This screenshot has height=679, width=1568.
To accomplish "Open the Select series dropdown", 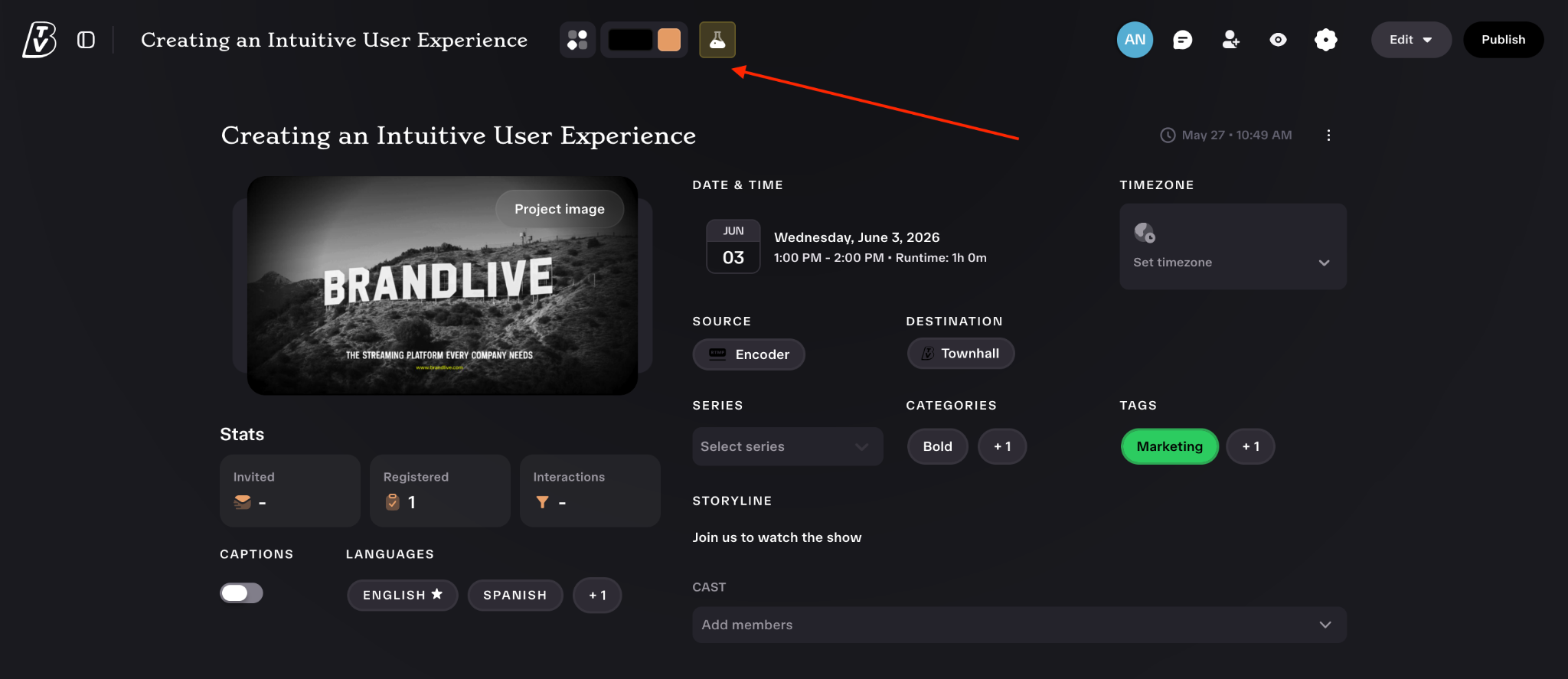I will coord(788,446).
